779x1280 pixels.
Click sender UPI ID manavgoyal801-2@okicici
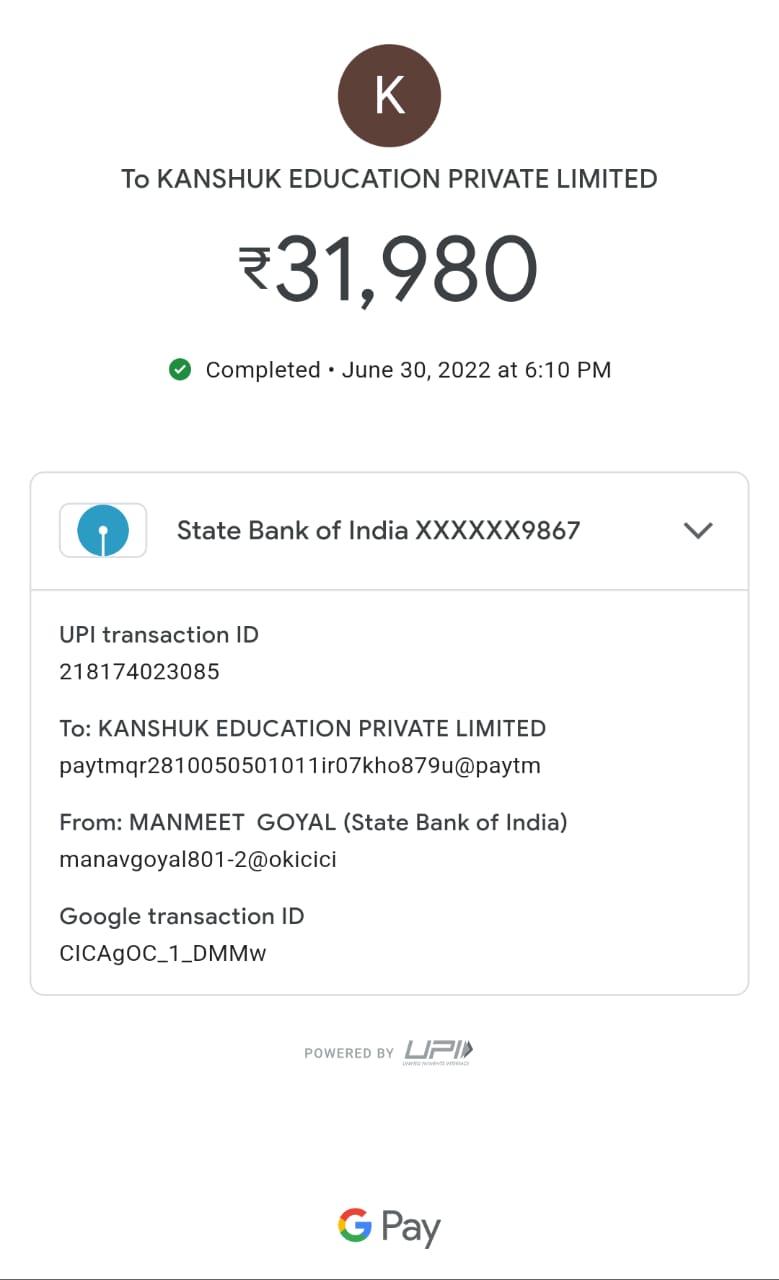click(x=198, y=859)
